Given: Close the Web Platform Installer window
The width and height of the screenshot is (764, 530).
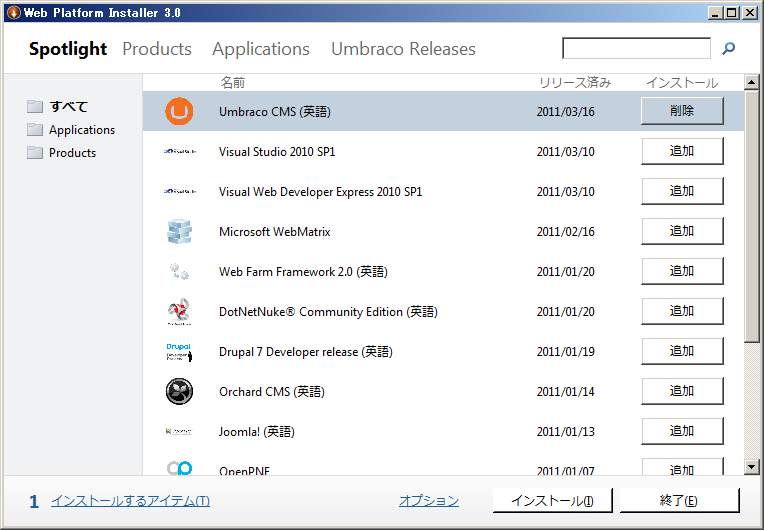Looking at the screenshot, I should pyautogui.click(x=750, y=13).
